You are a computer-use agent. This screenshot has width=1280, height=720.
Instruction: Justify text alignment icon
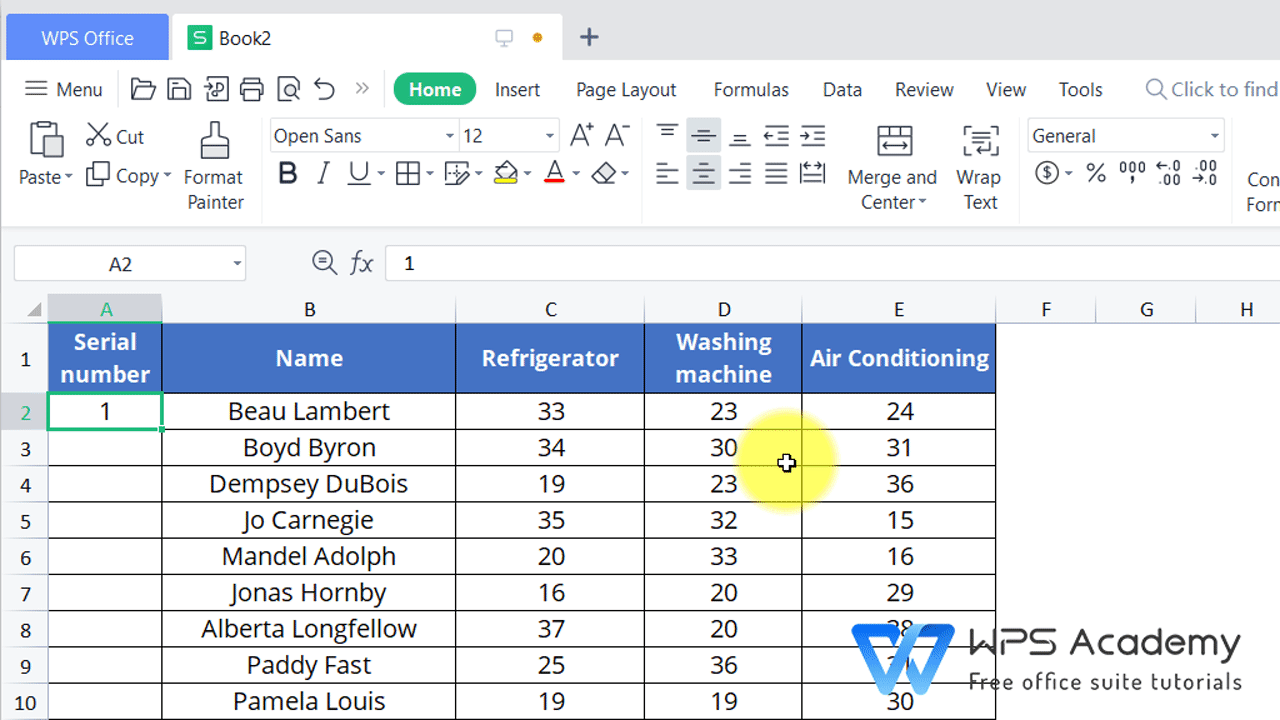pos(776,174)
